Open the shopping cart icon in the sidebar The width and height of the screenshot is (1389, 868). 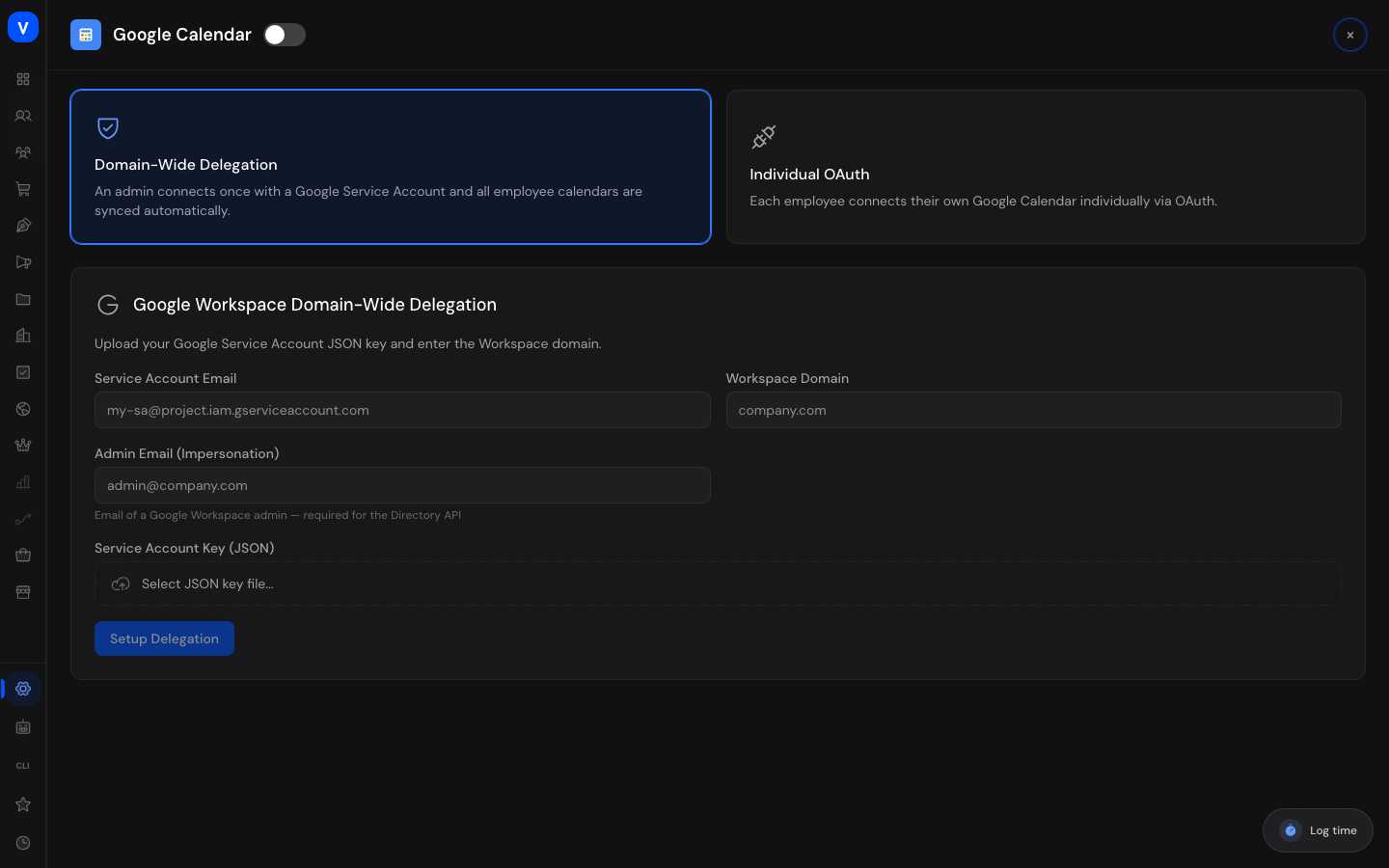(23, 189)
